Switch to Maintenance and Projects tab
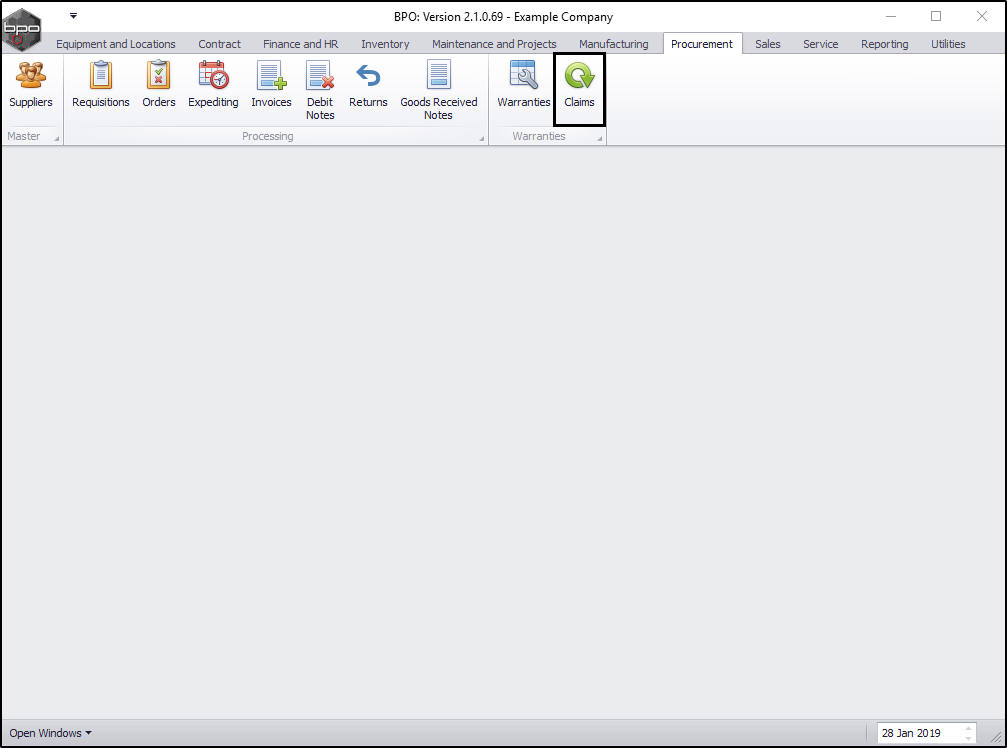This screenshot has height=748, width=1007. pos(494,44)
